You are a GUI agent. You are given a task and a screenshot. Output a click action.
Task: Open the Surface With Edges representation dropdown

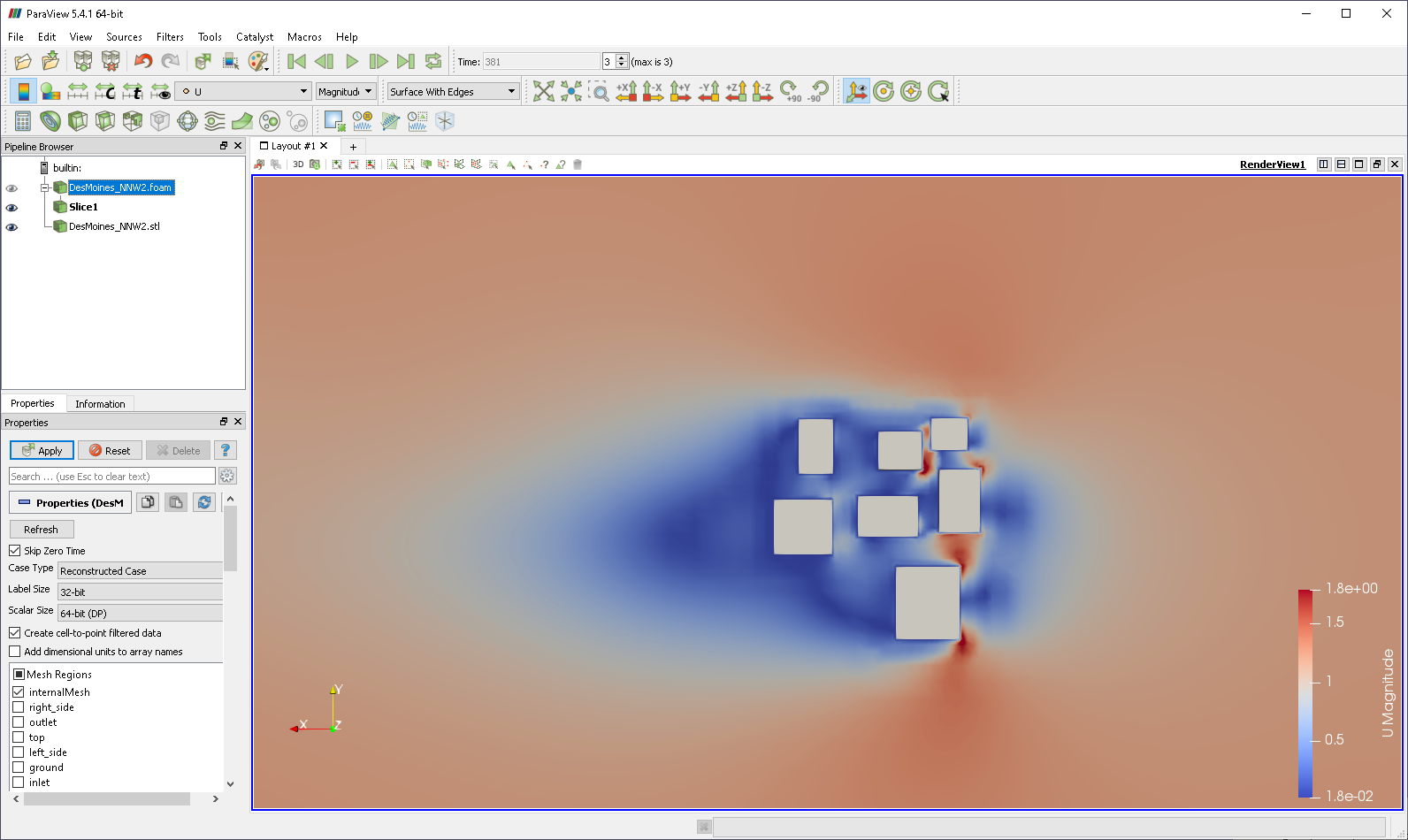pos(453,91)
